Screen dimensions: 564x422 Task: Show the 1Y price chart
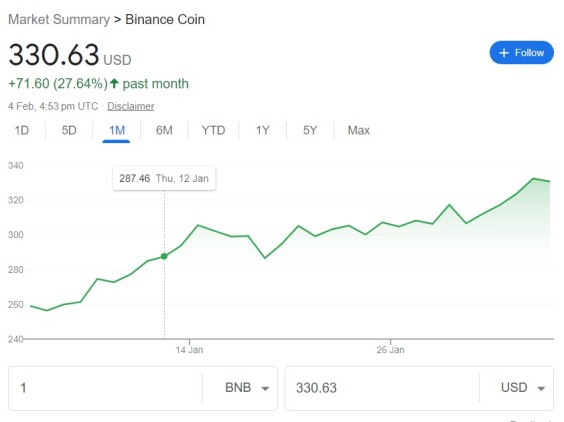pos(263,130)
